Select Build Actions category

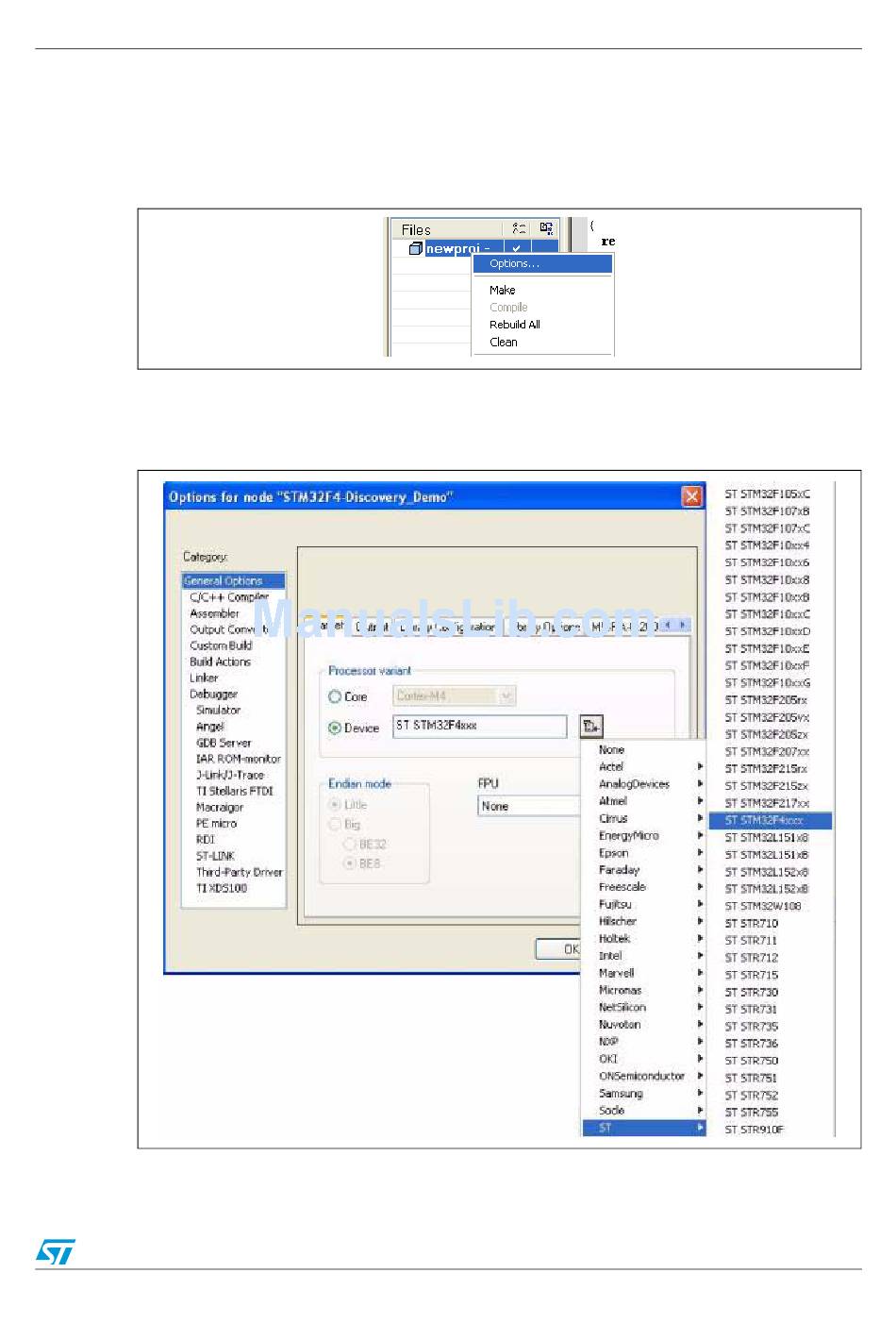click(220, 662)
